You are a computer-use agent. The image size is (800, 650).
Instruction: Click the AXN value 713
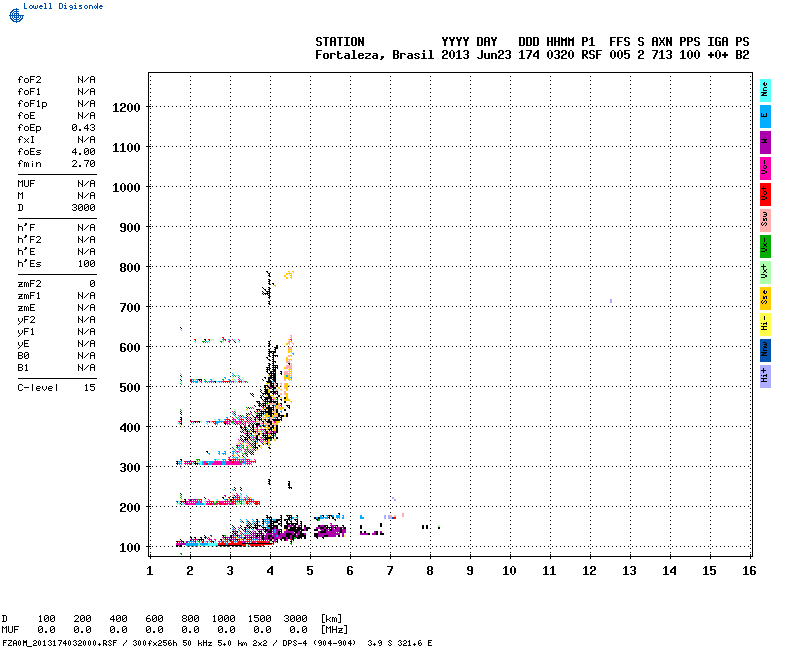tap(662, 55)
